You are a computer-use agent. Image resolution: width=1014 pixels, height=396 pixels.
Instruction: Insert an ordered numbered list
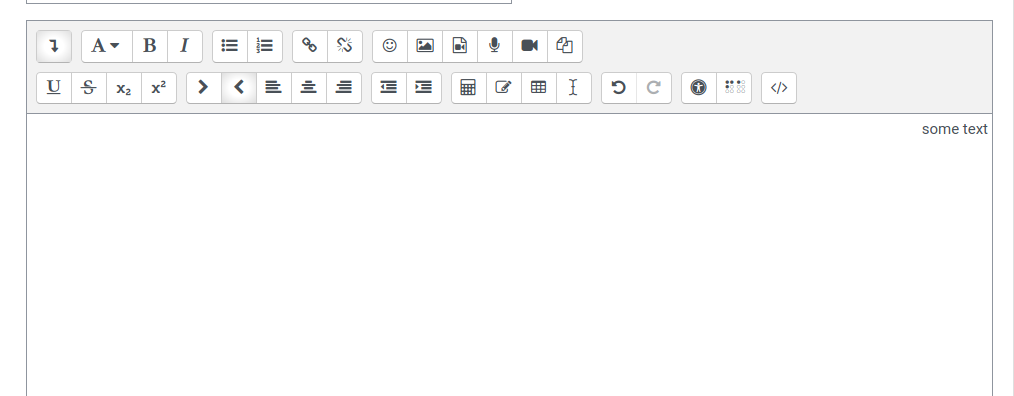pyautogui.click(x=265, y=46)
